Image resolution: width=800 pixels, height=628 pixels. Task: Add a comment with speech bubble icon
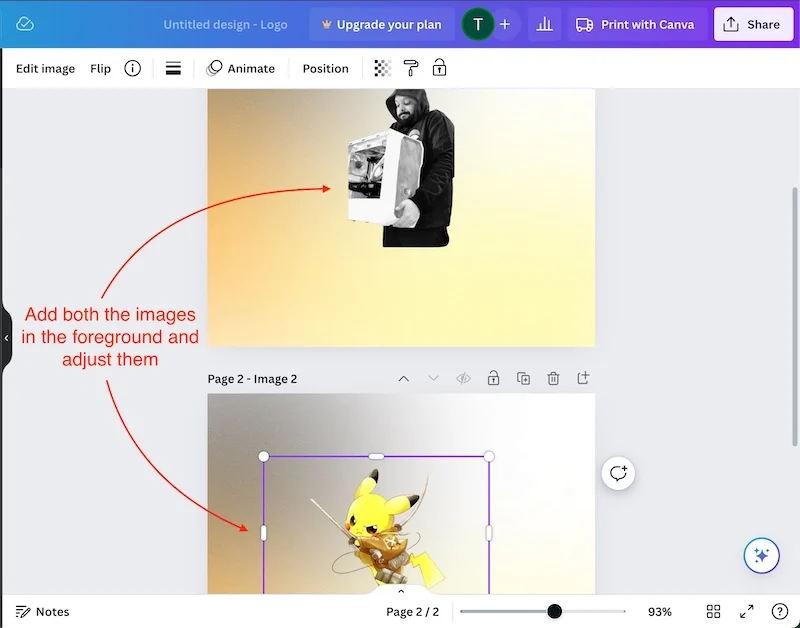[618, 473]
